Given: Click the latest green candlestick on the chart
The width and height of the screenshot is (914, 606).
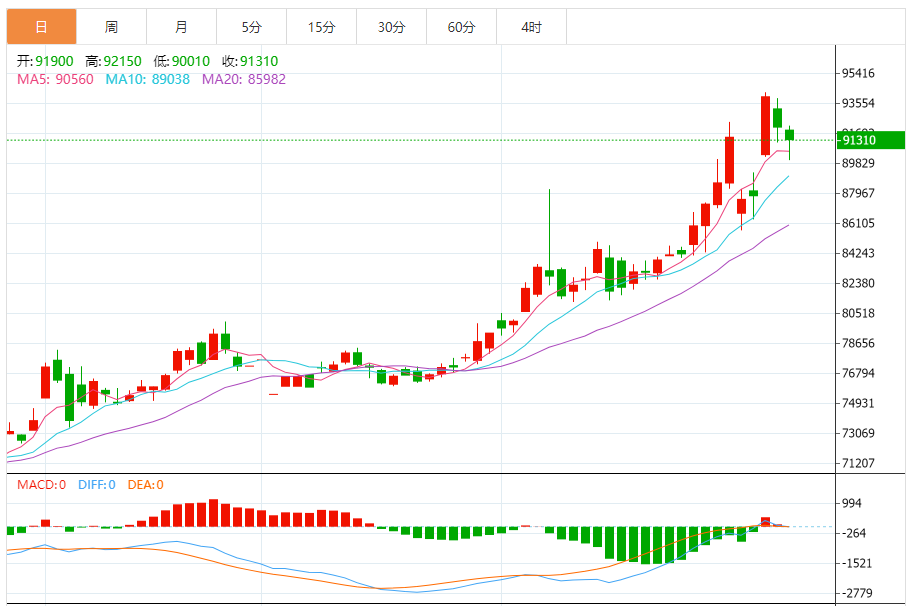Looking at the screenshot, I should [790, 135].
